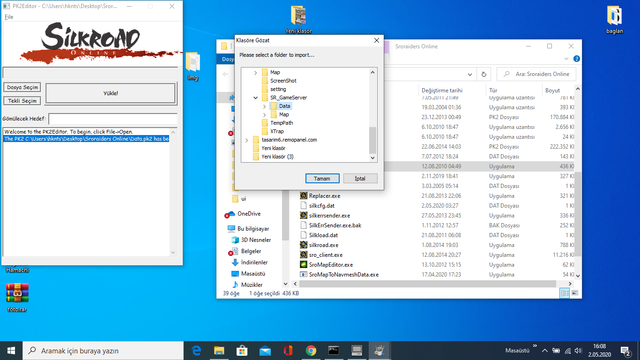Open Masaüstü in Explorer sidebar
This screenshot has width=640, height=360.
253,273
